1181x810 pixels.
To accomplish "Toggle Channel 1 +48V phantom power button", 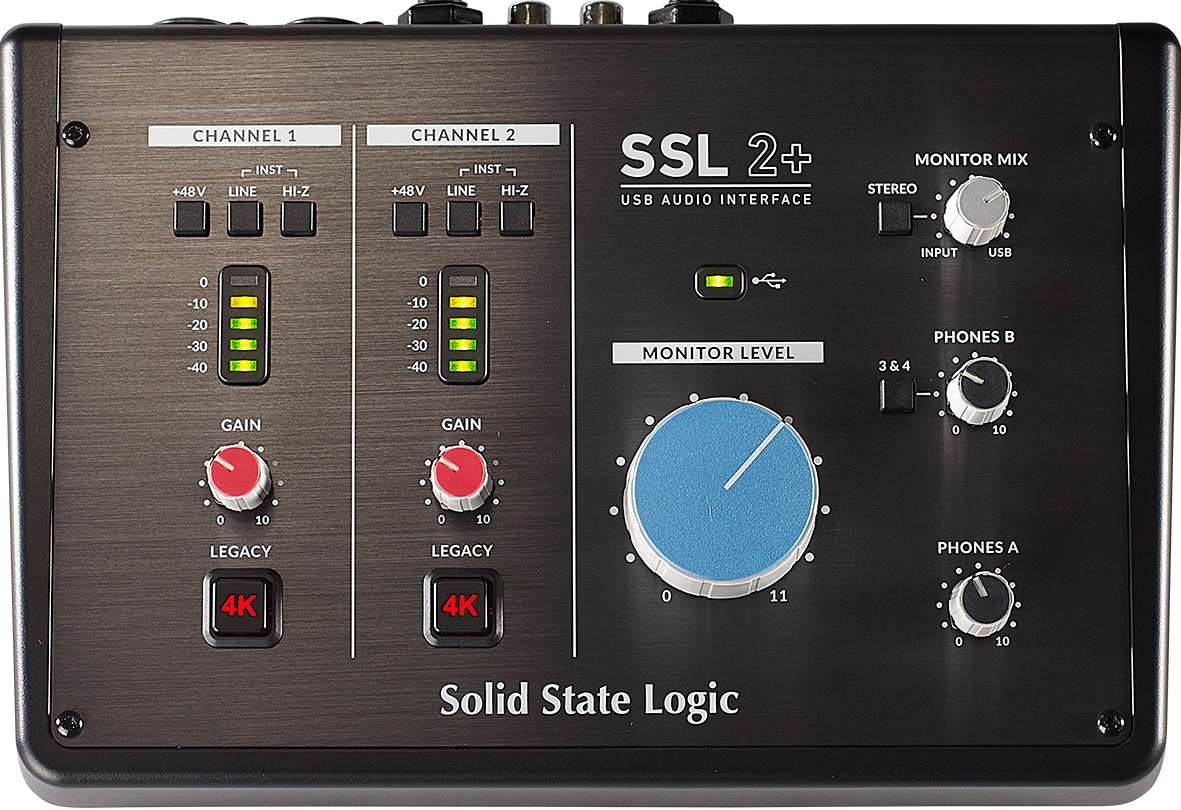I will [190, 218].
